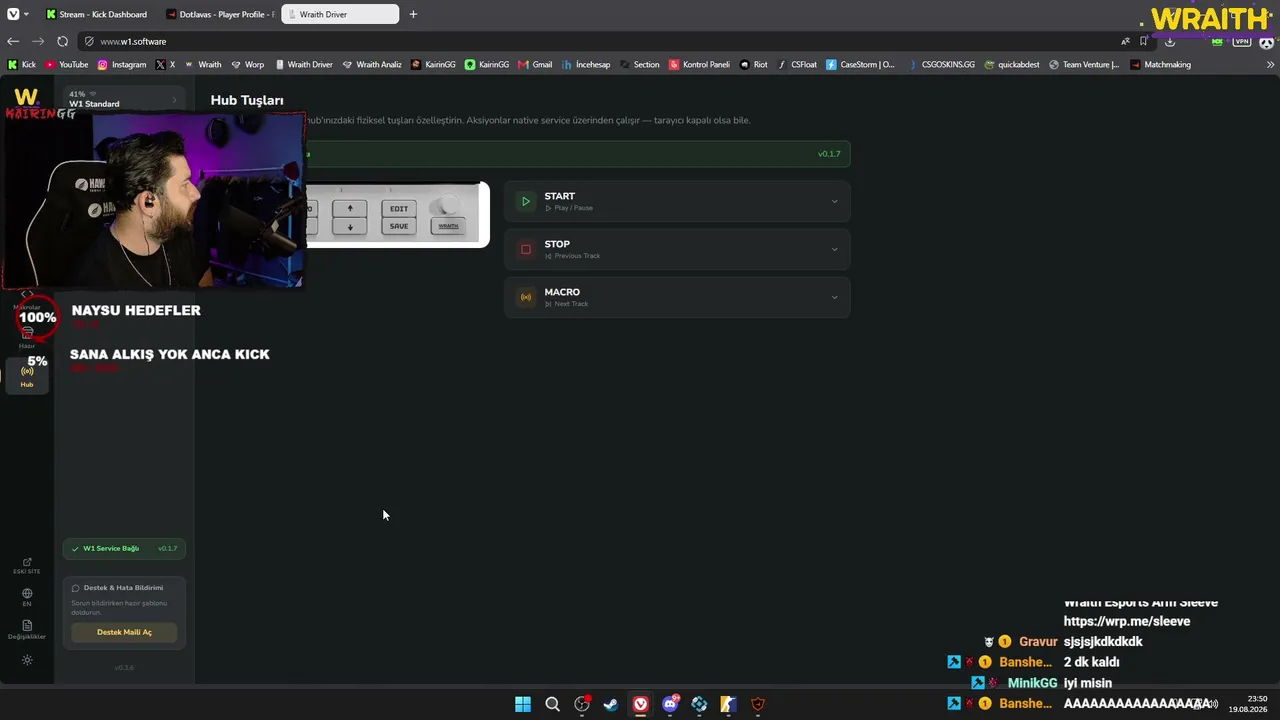This screenshot has width=1280, height=720.
Task: Open the Wraith Analiz bookmark
Action: (x=372, y=65)
